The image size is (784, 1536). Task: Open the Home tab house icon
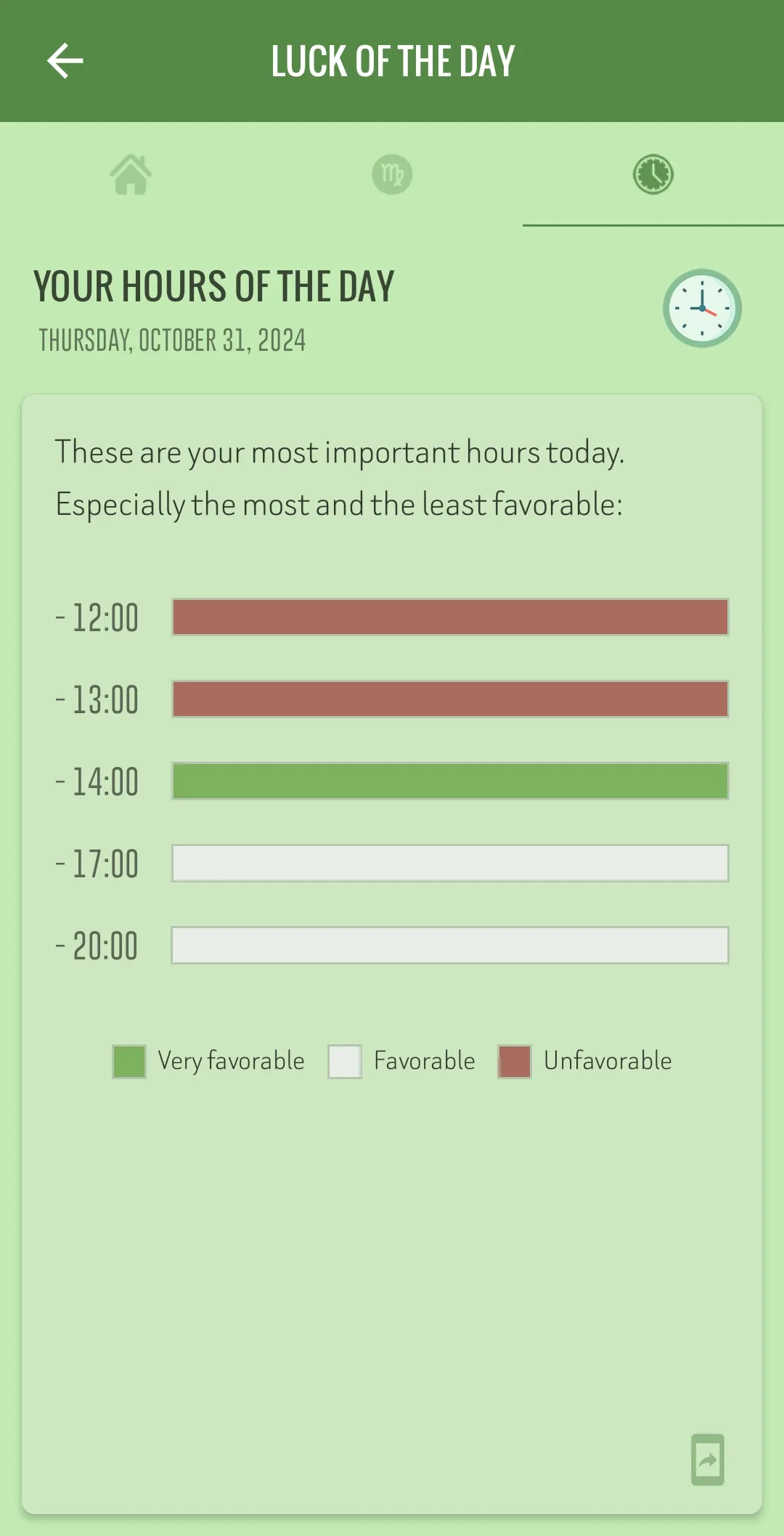[x=131, y=174]
